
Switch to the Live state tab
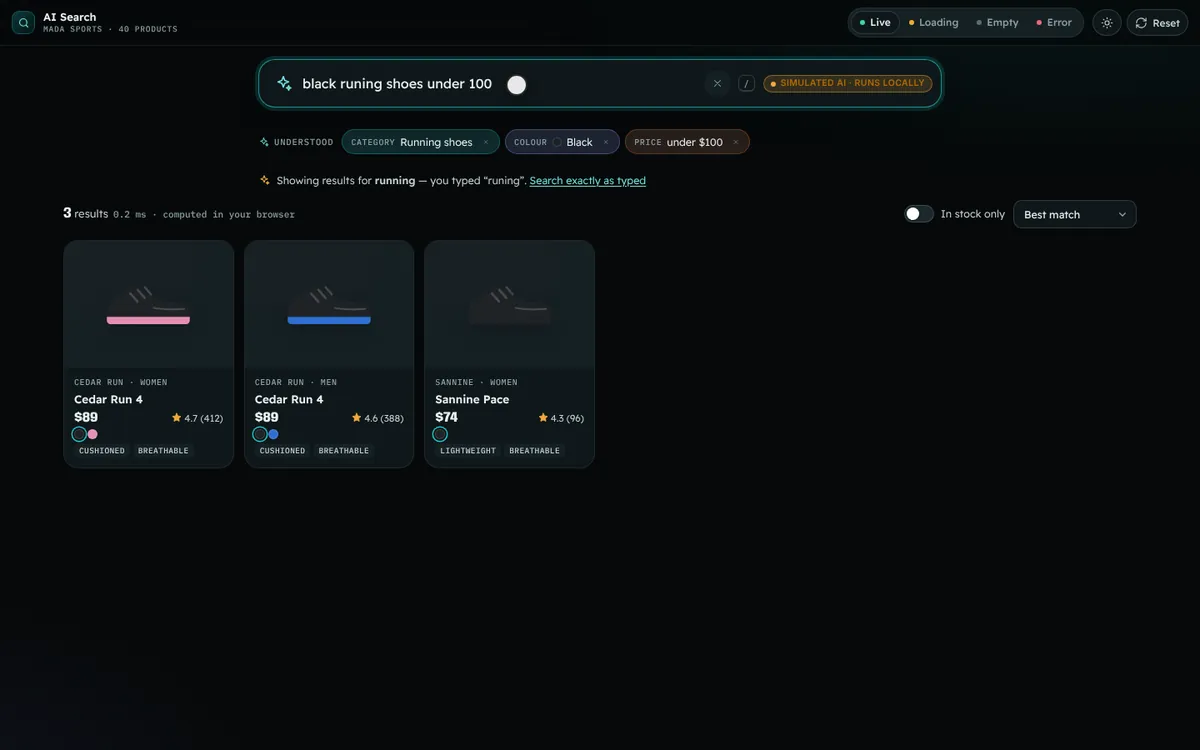click(x=875, y=22)
